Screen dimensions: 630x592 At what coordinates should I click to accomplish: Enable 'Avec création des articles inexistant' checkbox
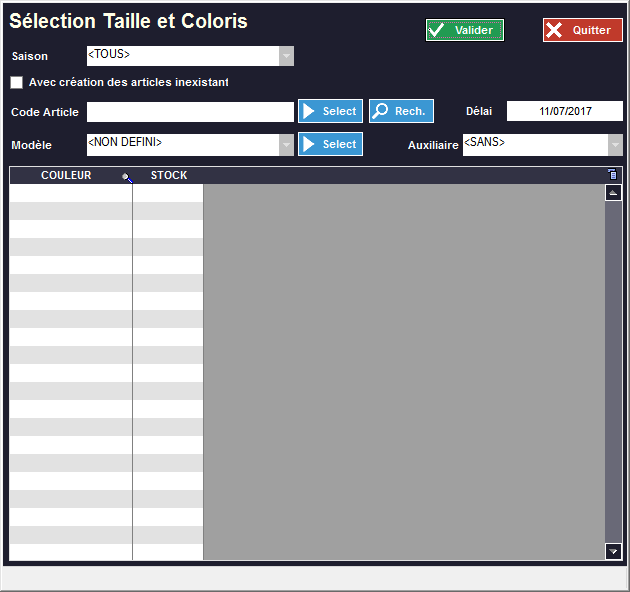(16, 82)
